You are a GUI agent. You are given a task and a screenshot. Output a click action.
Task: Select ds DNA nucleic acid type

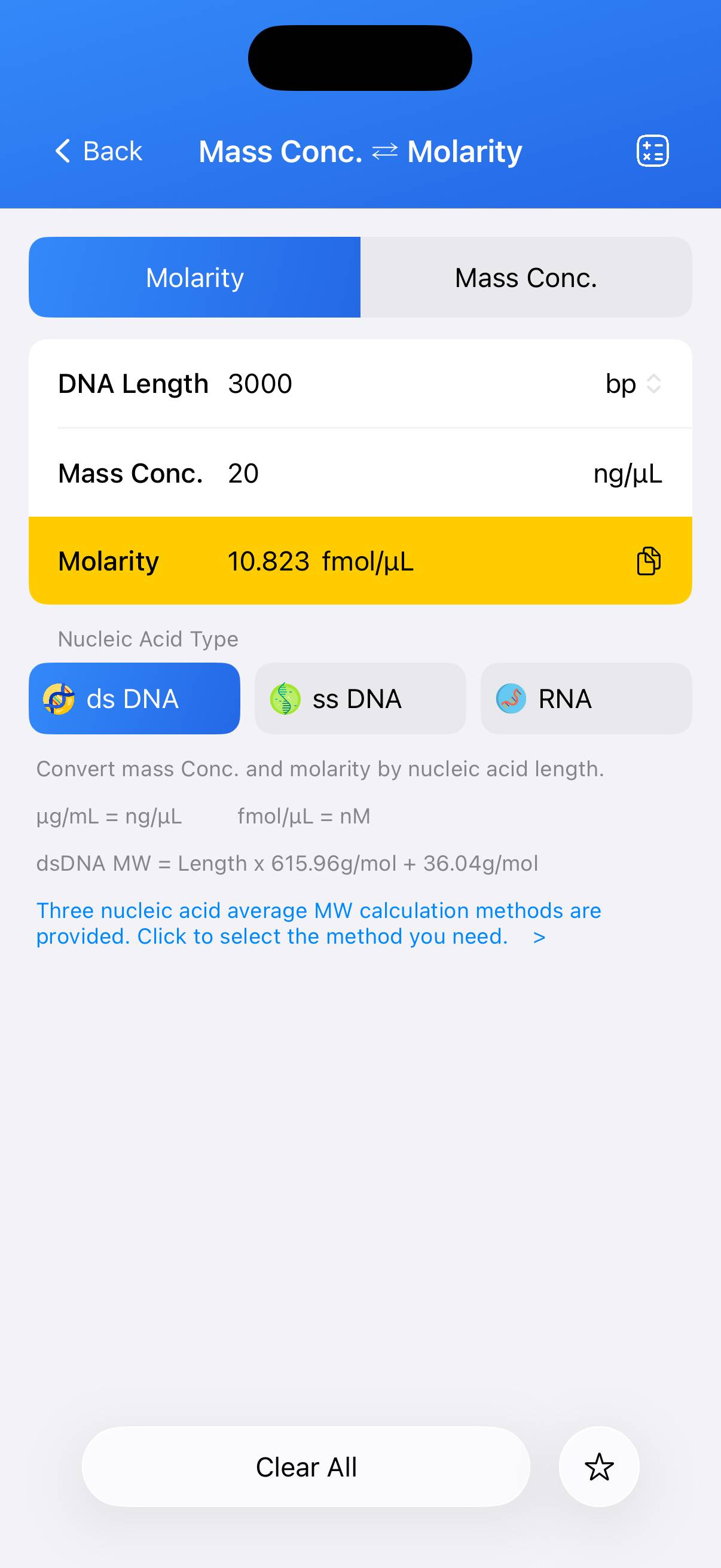pos(134,698)
